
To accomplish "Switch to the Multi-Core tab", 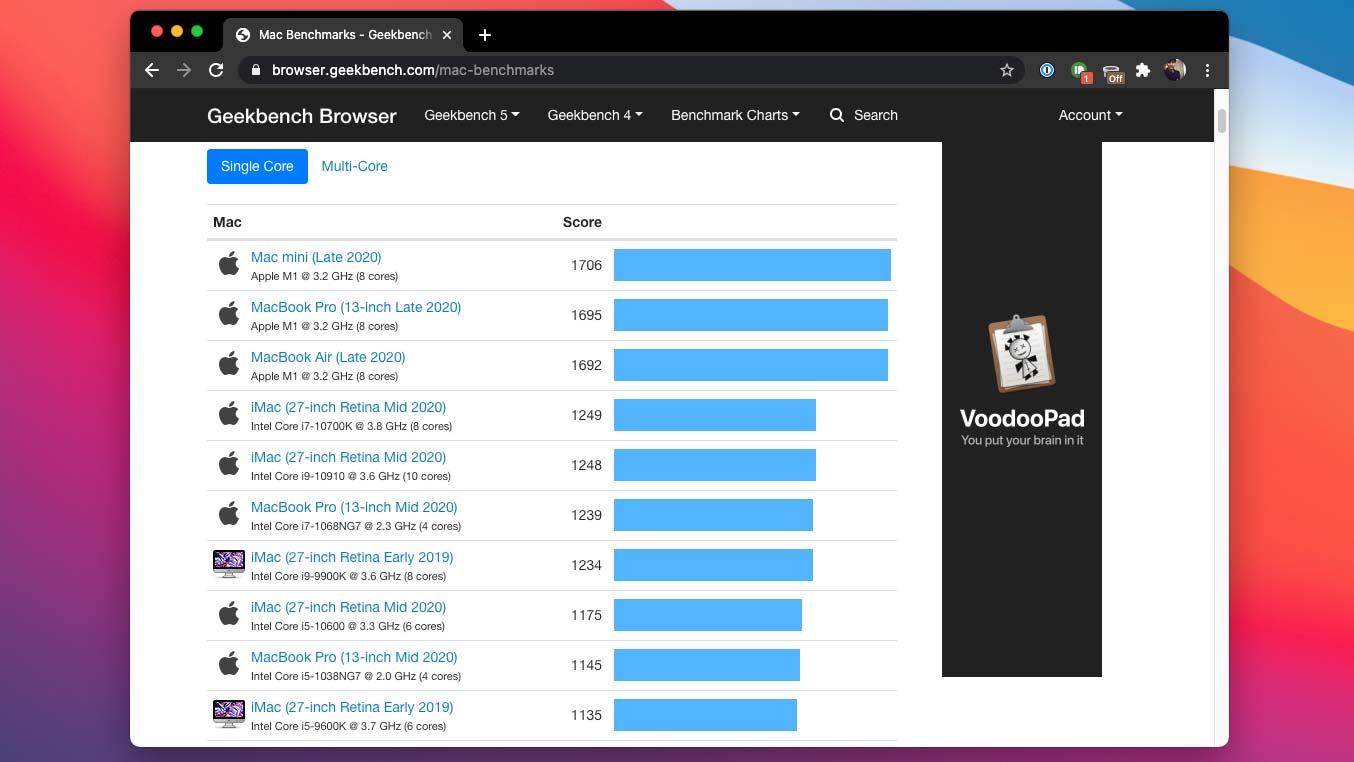I will pyautogui.click(x=354, y=166).
